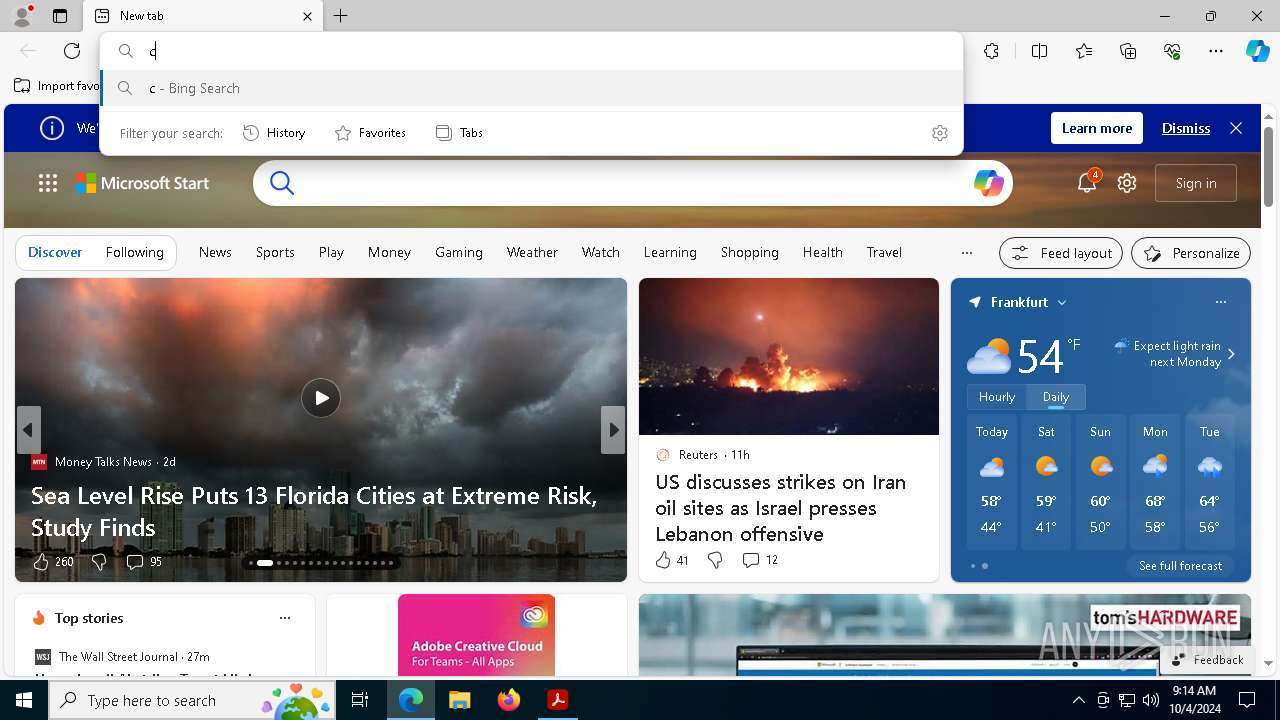This screenshot has width=1280, height=720.
Task: Refresh the page with reload icon
Action: click(72, 51)
